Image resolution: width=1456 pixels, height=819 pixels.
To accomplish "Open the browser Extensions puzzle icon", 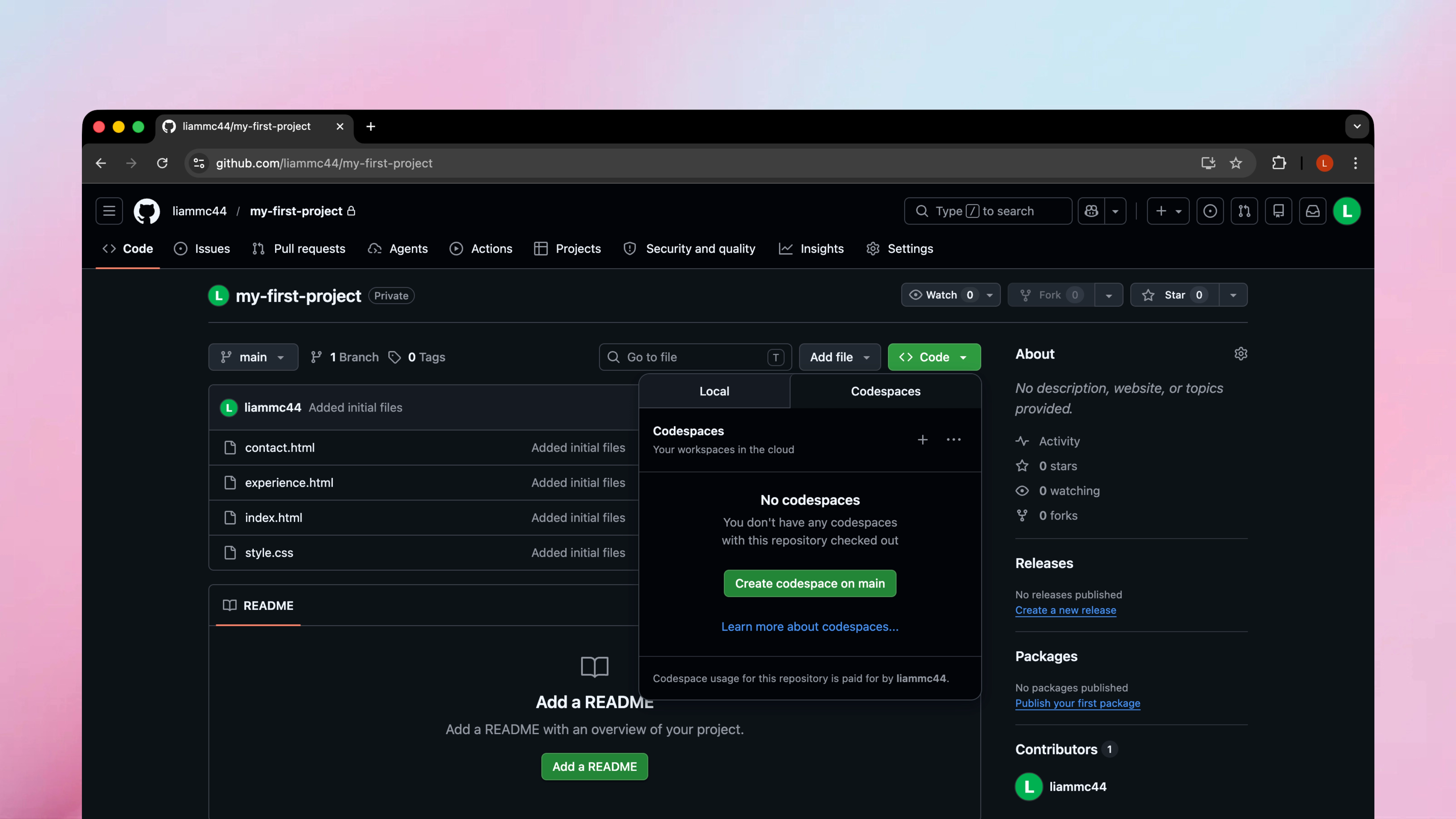I will [x=1279, y=163].
